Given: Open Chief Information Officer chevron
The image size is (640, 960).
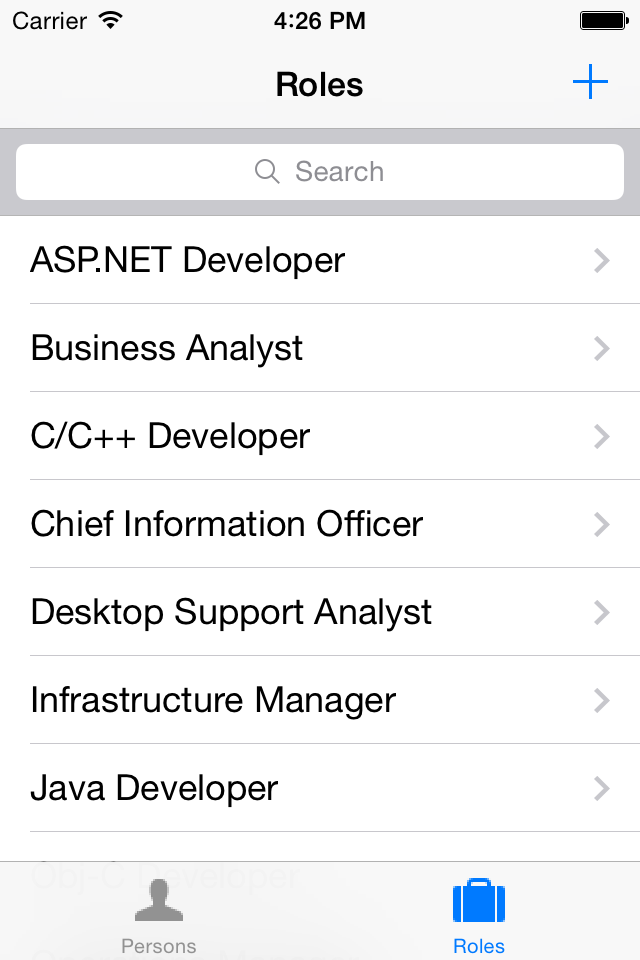Looking at the screenshot, I should coord(602,525).
